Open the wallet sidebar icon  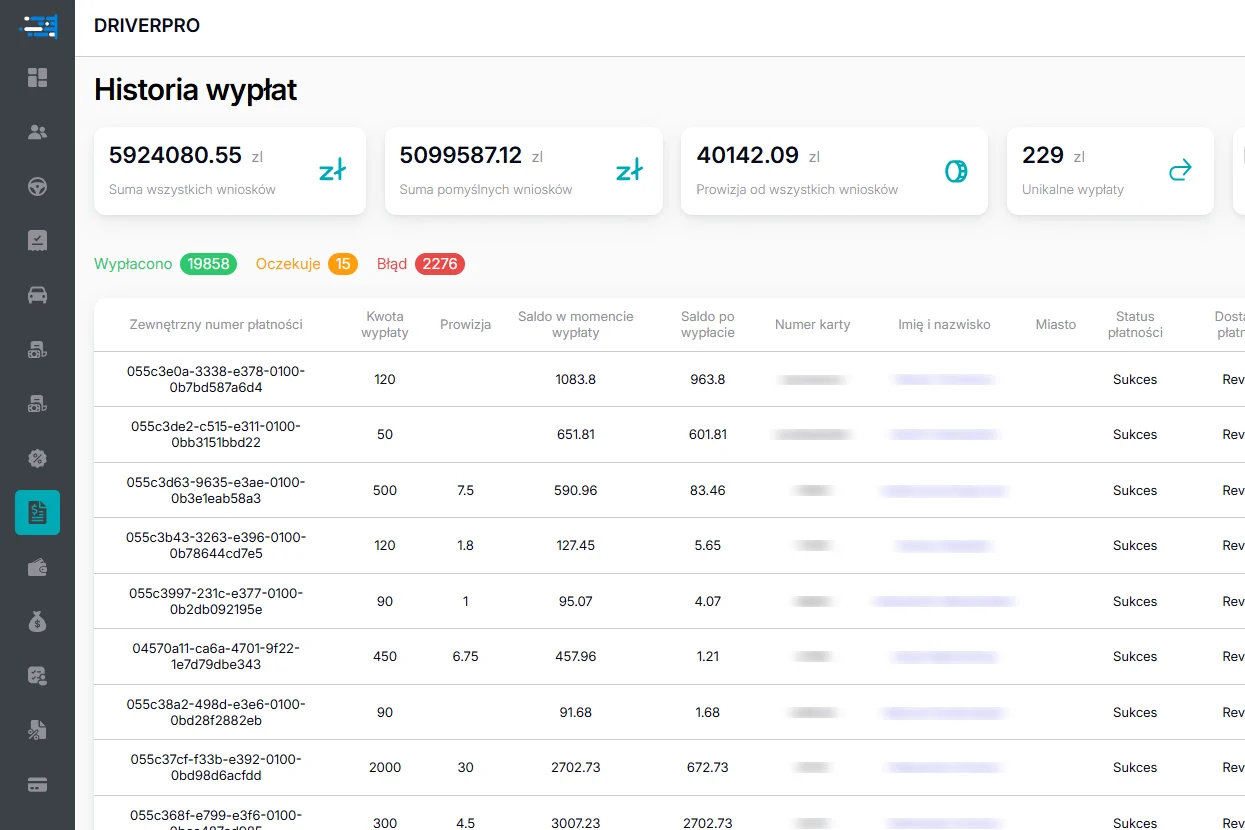37,567
